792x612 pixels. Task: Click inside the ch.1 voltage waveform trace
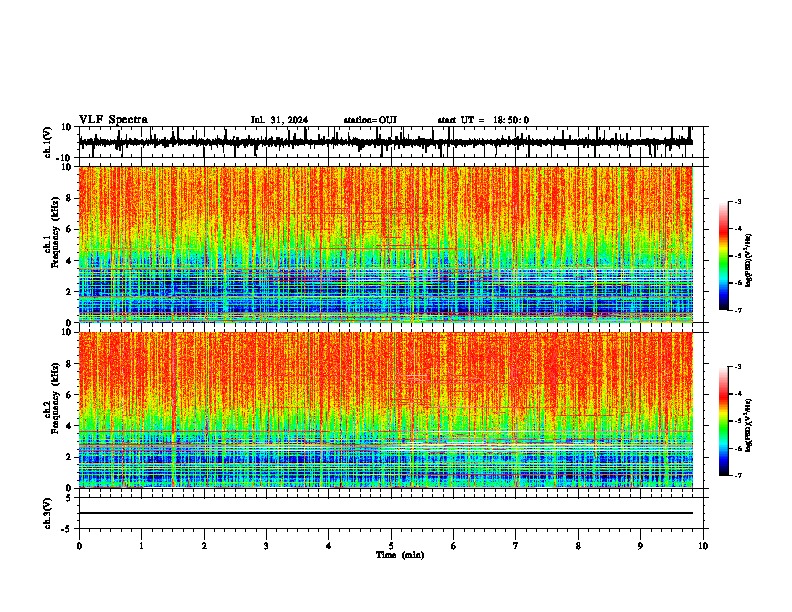pos(385,142)
